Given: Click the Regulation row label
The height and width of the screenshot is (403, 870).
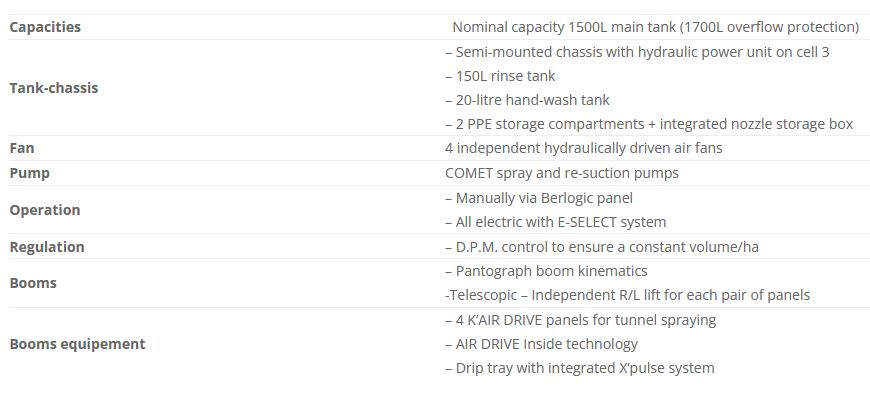Looking at the screenshot, I should 47,247.
